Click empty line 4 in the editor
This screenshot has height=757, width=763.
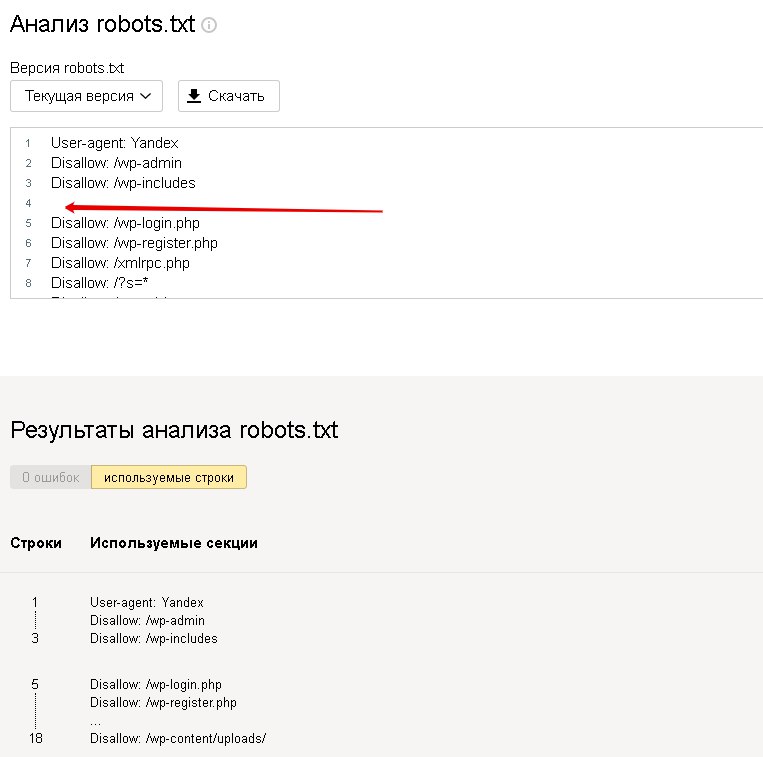200,203
